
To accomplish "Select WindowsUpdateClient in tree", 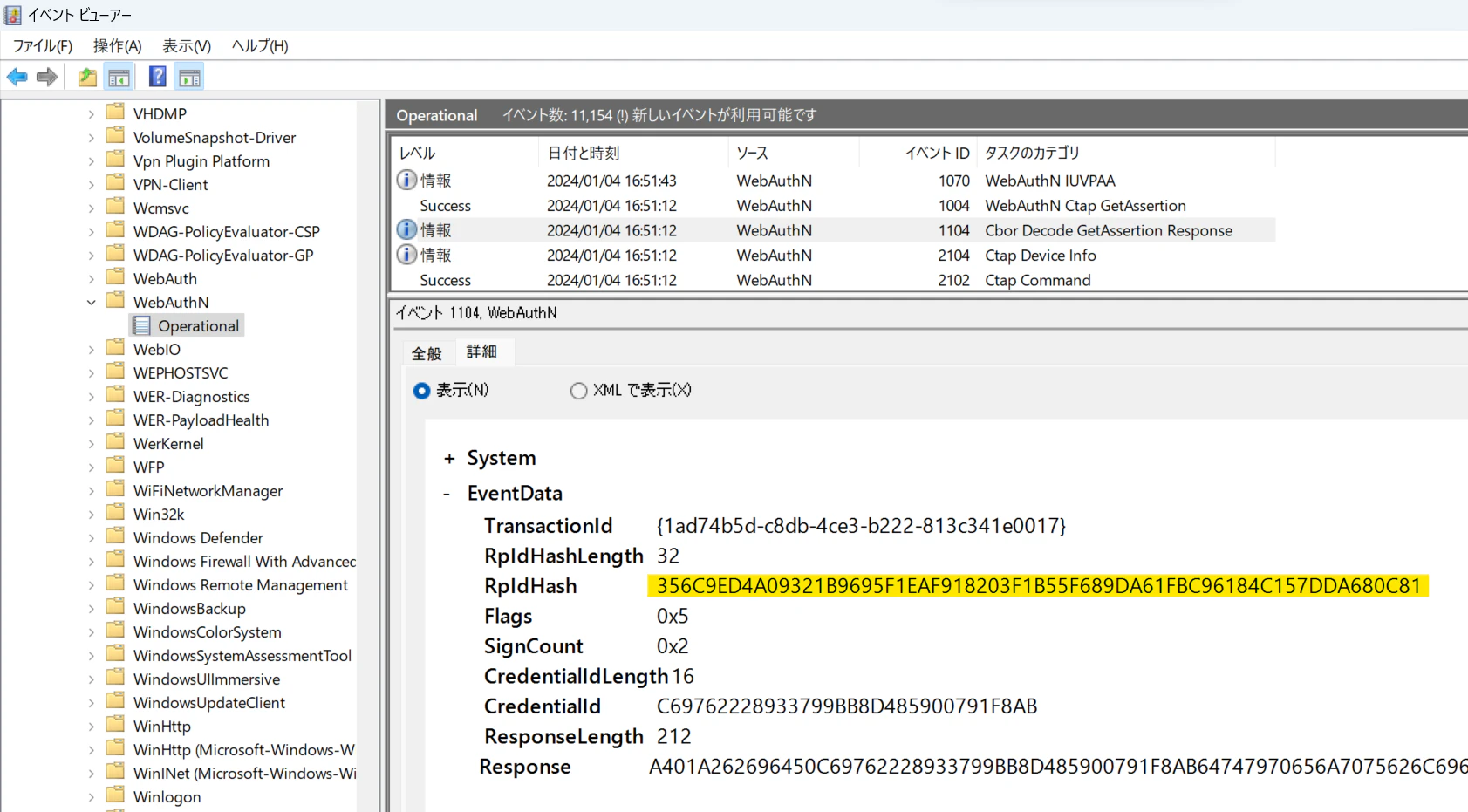I will (209, 703).
